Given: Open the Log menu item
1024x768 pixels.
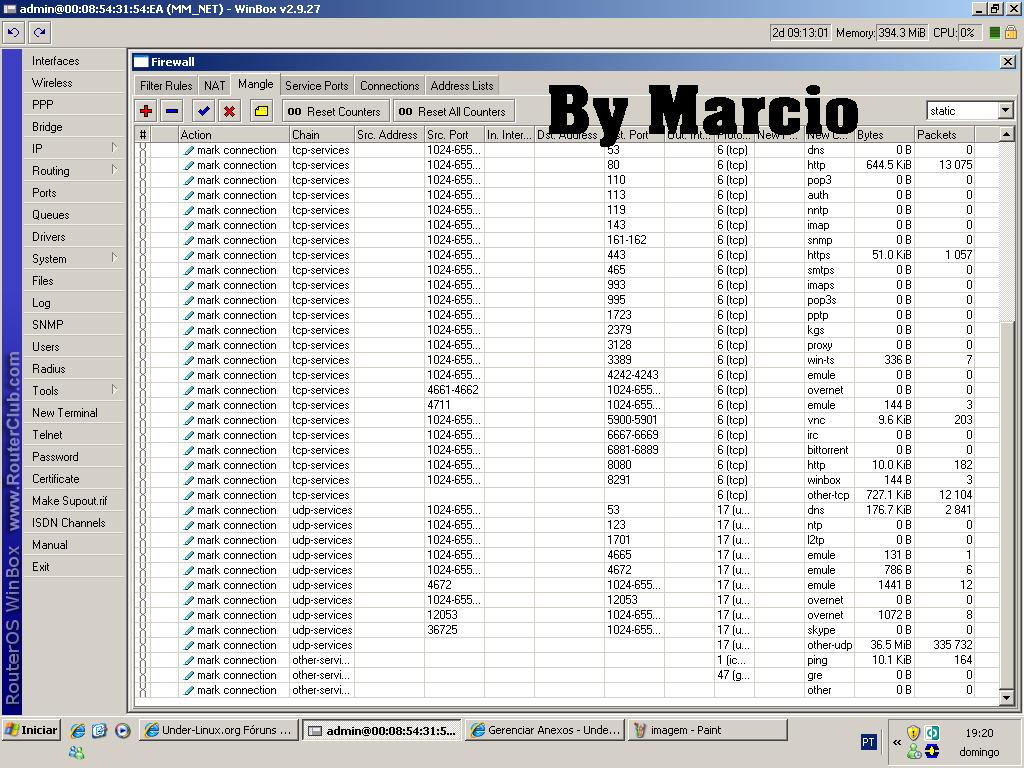Looking at the screenshot, I should coord(74,303).
